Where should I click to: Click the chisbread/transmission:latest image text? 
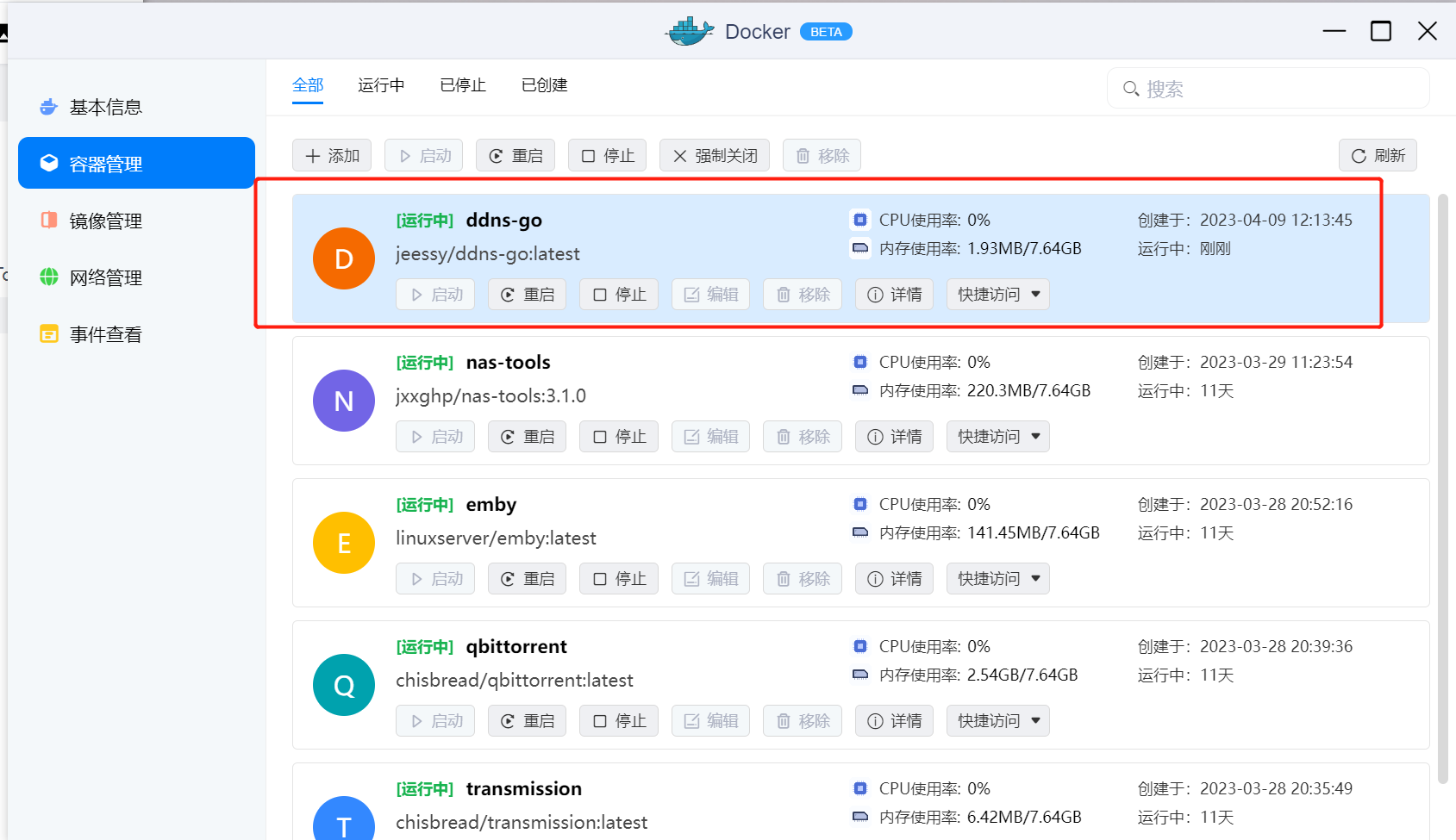click(x=522, y=823)
